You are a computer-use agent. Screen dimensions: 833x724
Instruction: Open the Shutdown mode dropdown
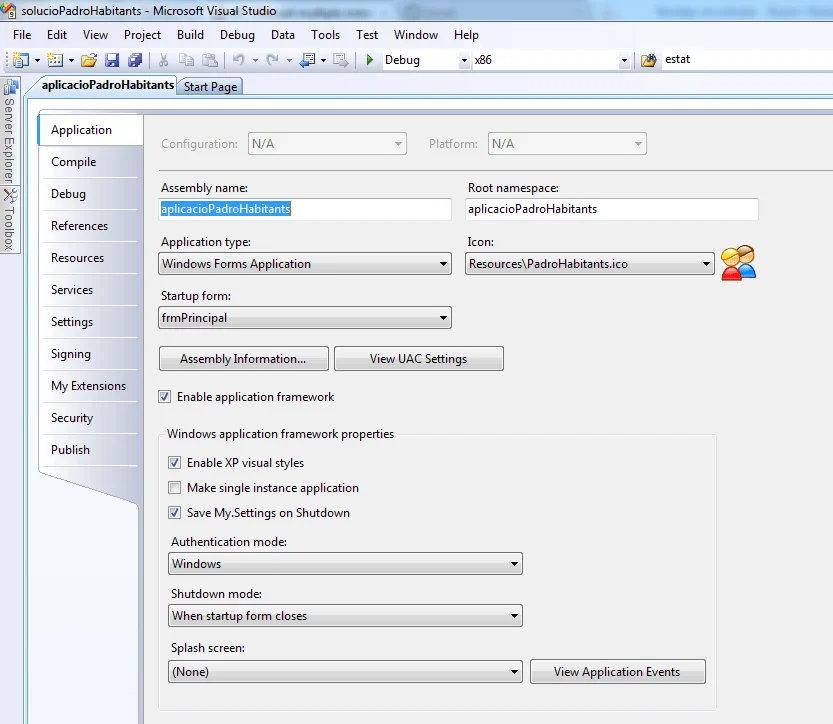click(x=345, y=616)
